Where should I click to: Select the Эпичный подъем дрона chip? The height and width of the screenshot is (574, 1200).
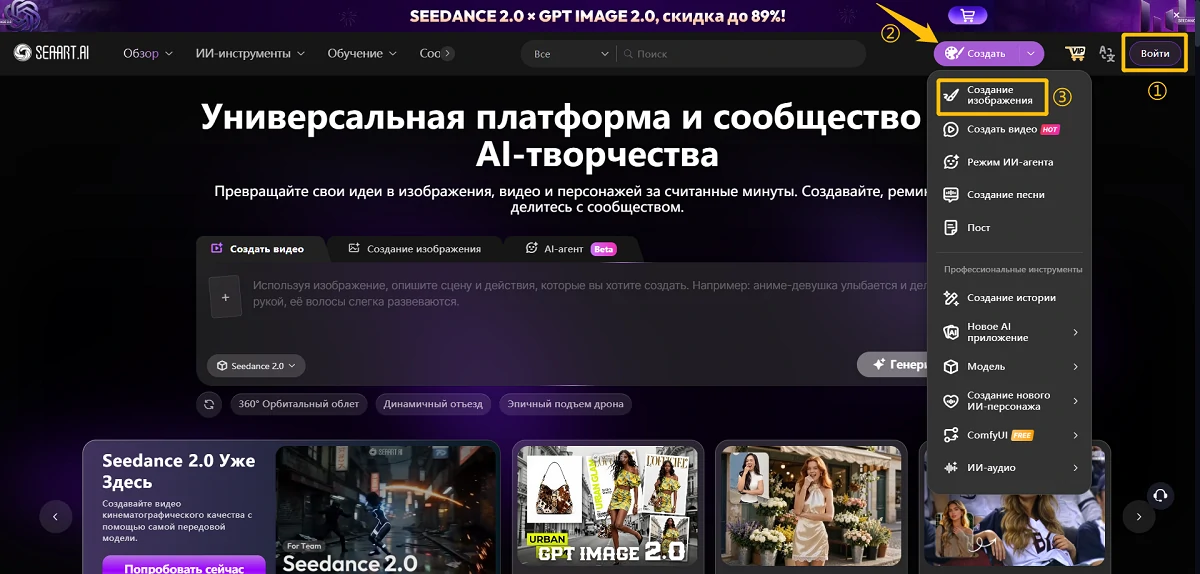click(565, 404)
